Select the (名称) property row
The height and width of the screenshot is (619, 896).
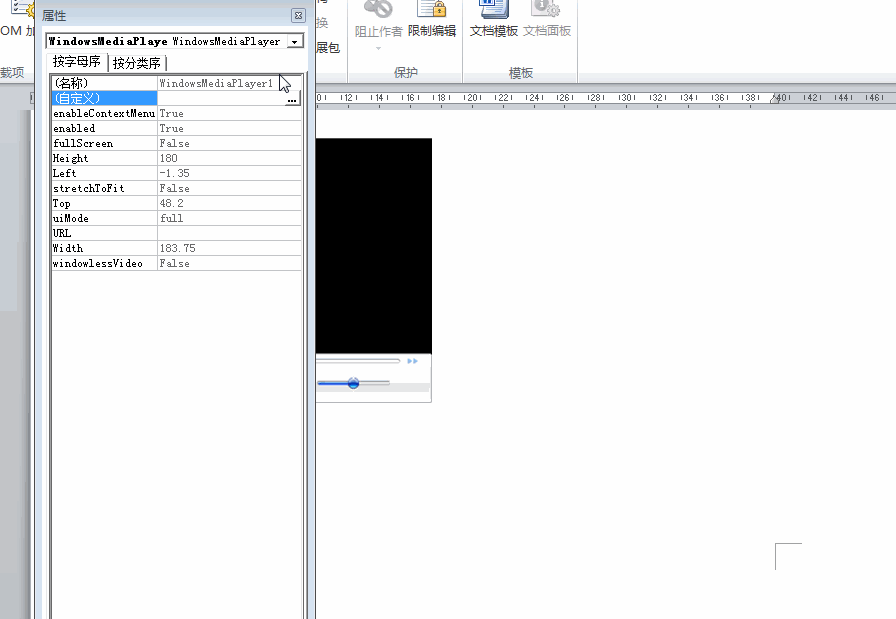(104, 83)
